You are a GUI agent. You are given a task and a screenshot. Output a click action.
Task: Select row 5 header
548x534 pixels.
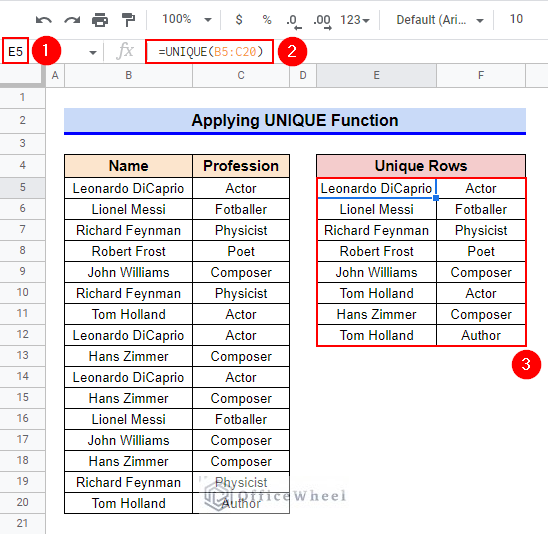22,188
